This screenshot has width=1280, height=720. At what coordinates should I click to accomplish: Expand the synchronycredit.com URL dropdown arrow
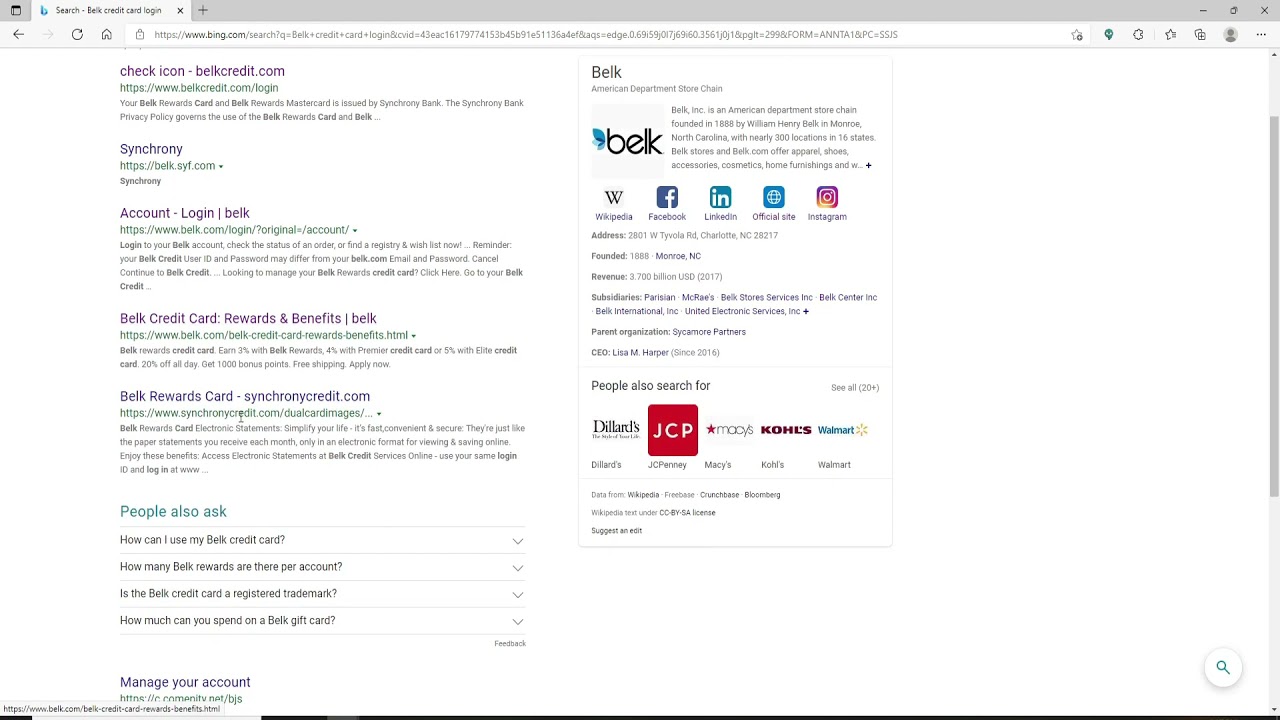point(379,414)
